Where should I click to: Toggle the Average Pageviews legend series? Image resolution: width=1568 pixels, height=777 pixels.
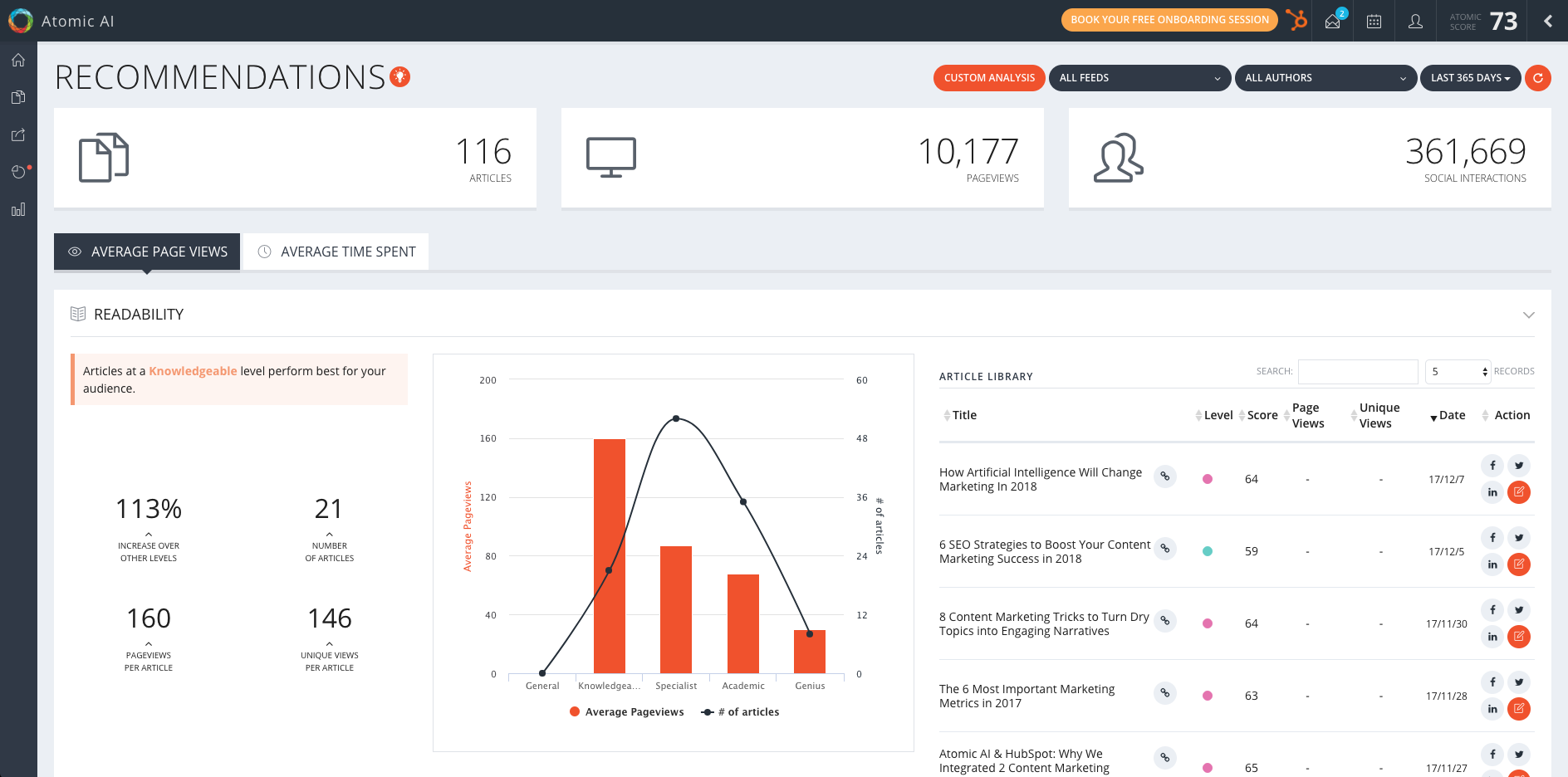click(627, 712)
